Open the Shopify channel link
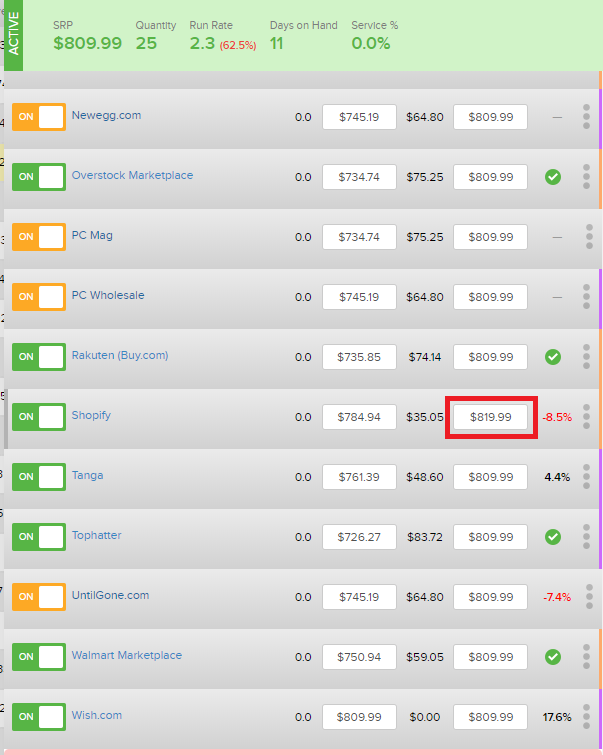Image resolution: width=603 pixels, height=755 pixels. [x=91, y=416]
